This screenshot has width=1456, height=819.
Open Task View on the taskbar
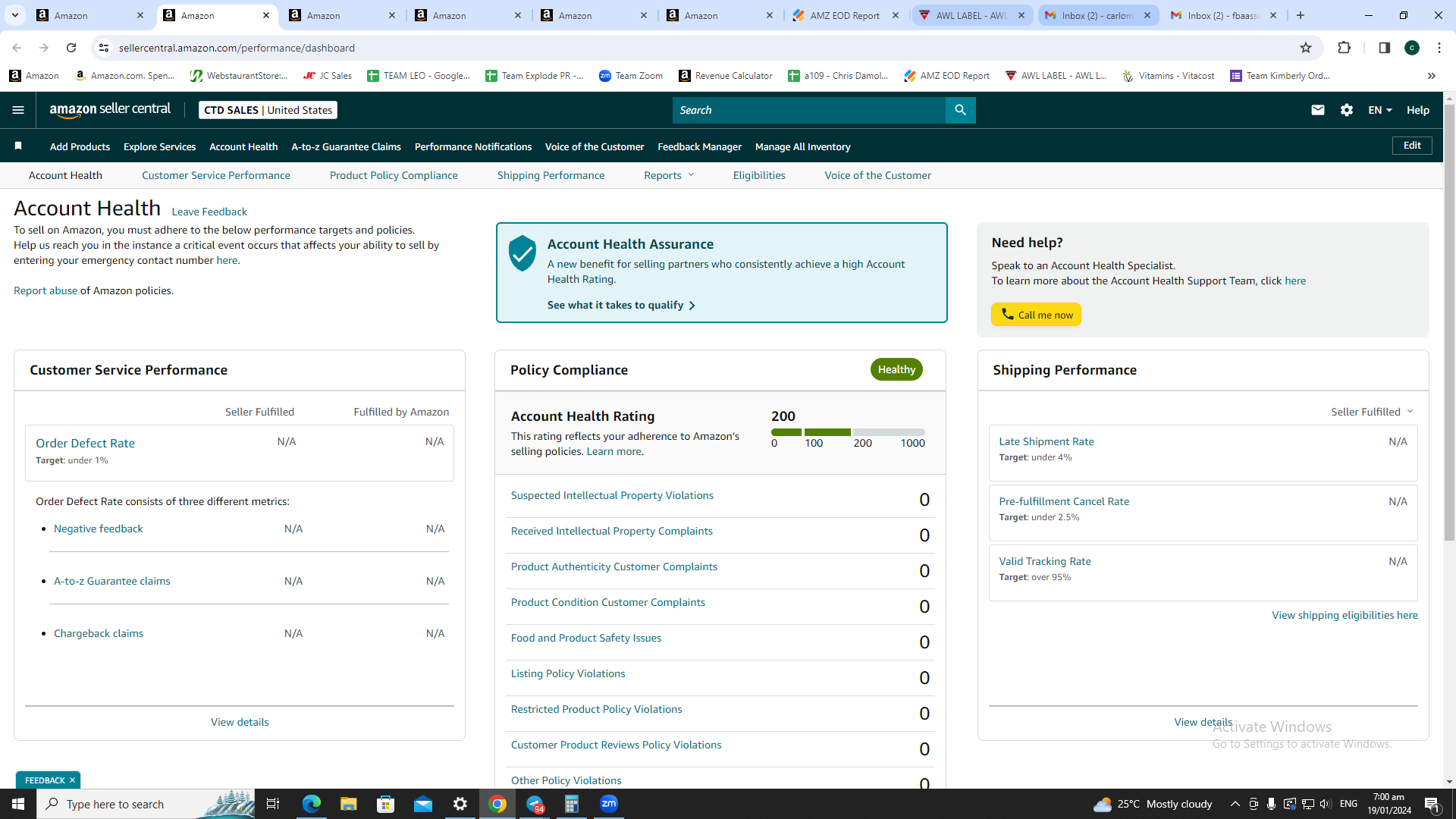click(x=273, y=804)
